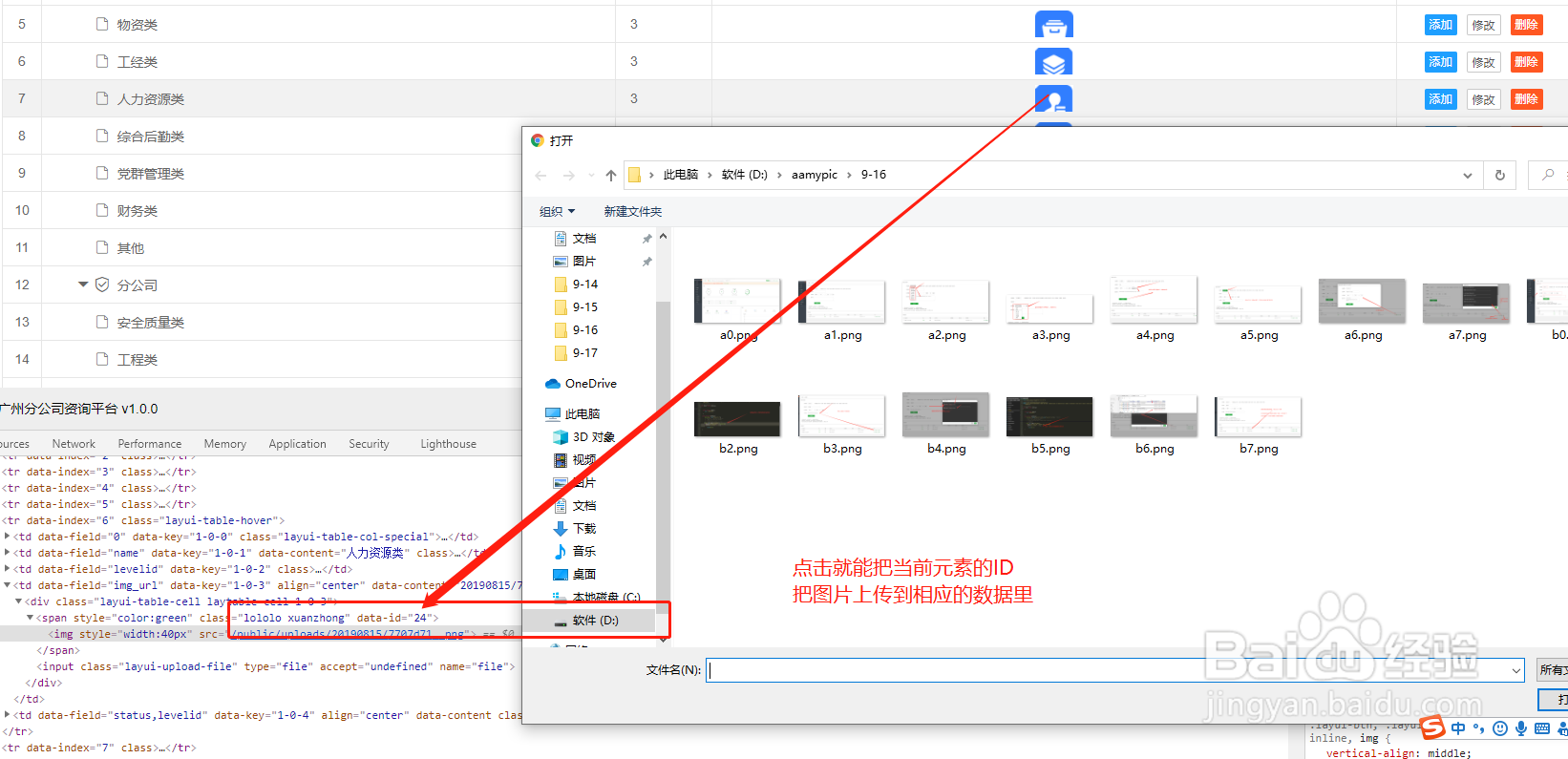Toggle Sogou Chinese/English mode 中 icon
The width and height of the screenshot is (1568, 759).
[1458, 728]
